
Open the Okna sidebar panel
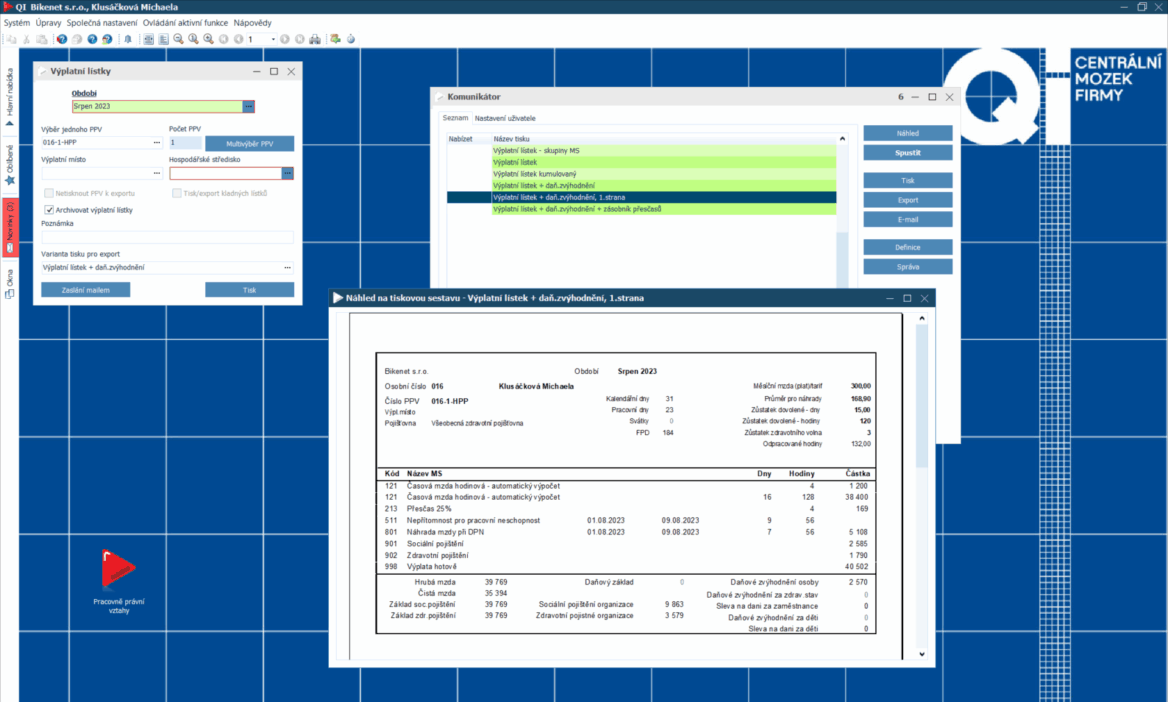pyautogui.click(x=10, y=284)
